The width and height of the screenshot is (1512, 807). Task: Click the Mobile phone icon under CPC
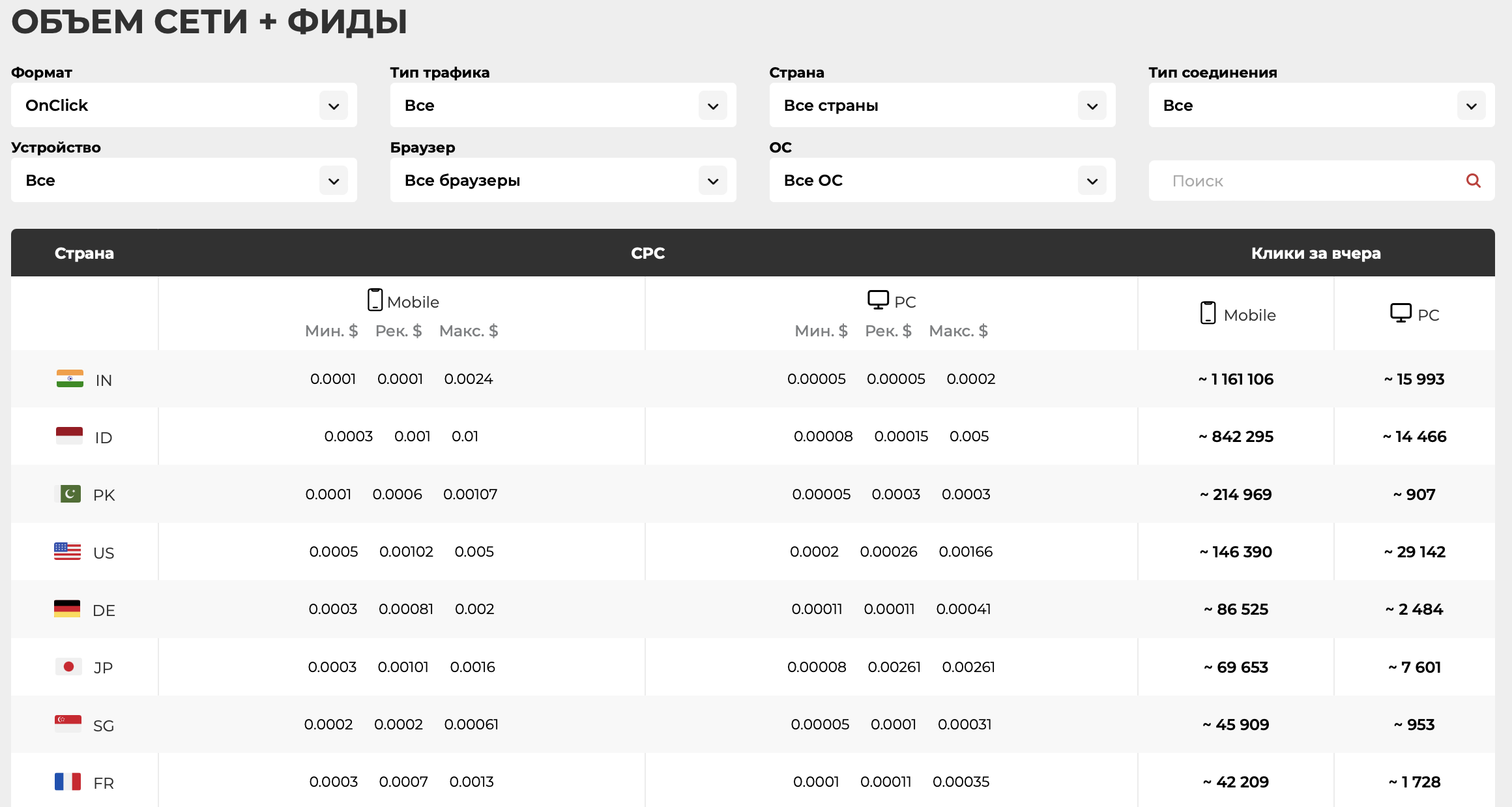pos(375,300)
